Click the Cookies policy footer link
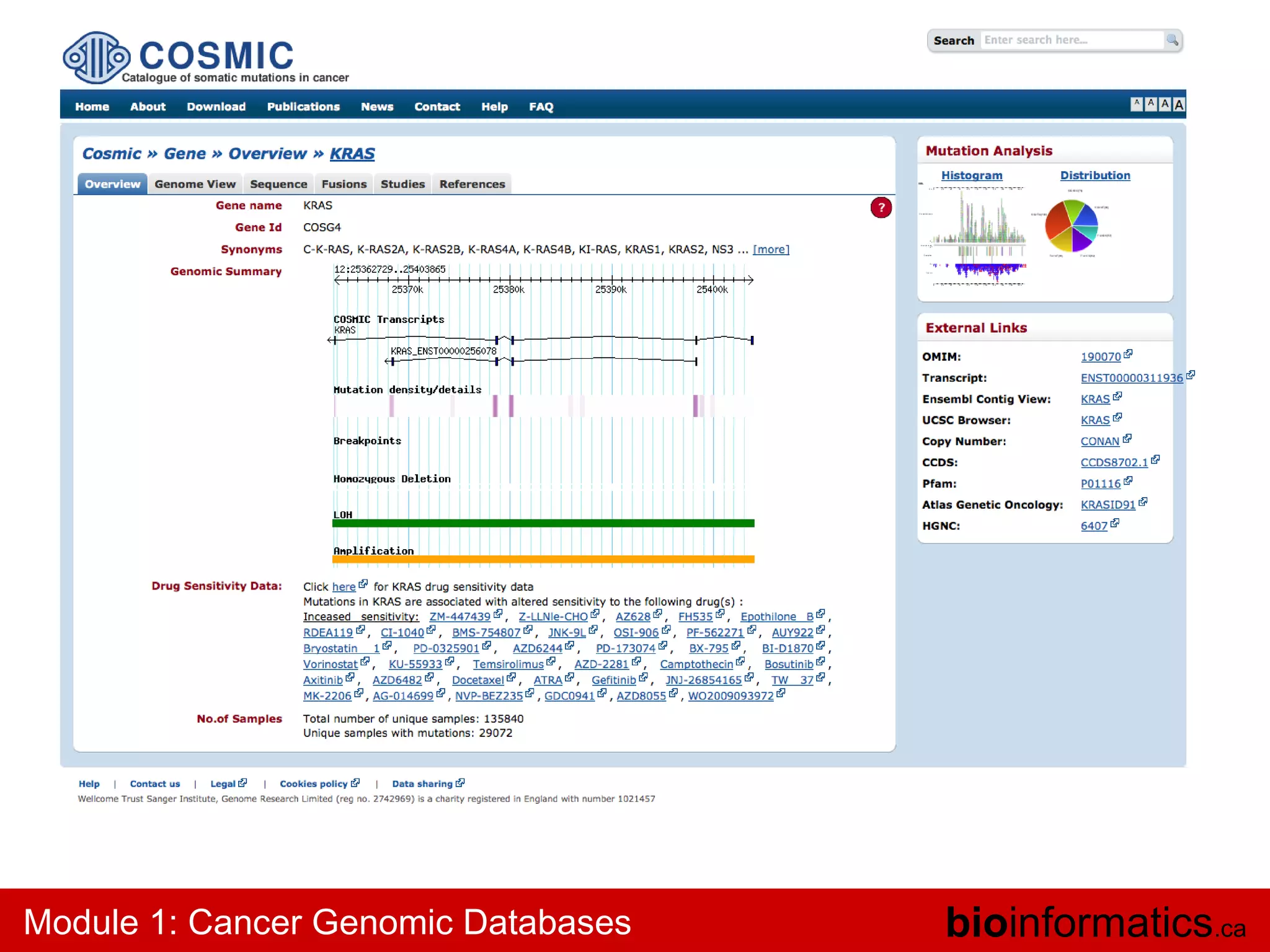Screen dimensions: 1270x952 313,784
